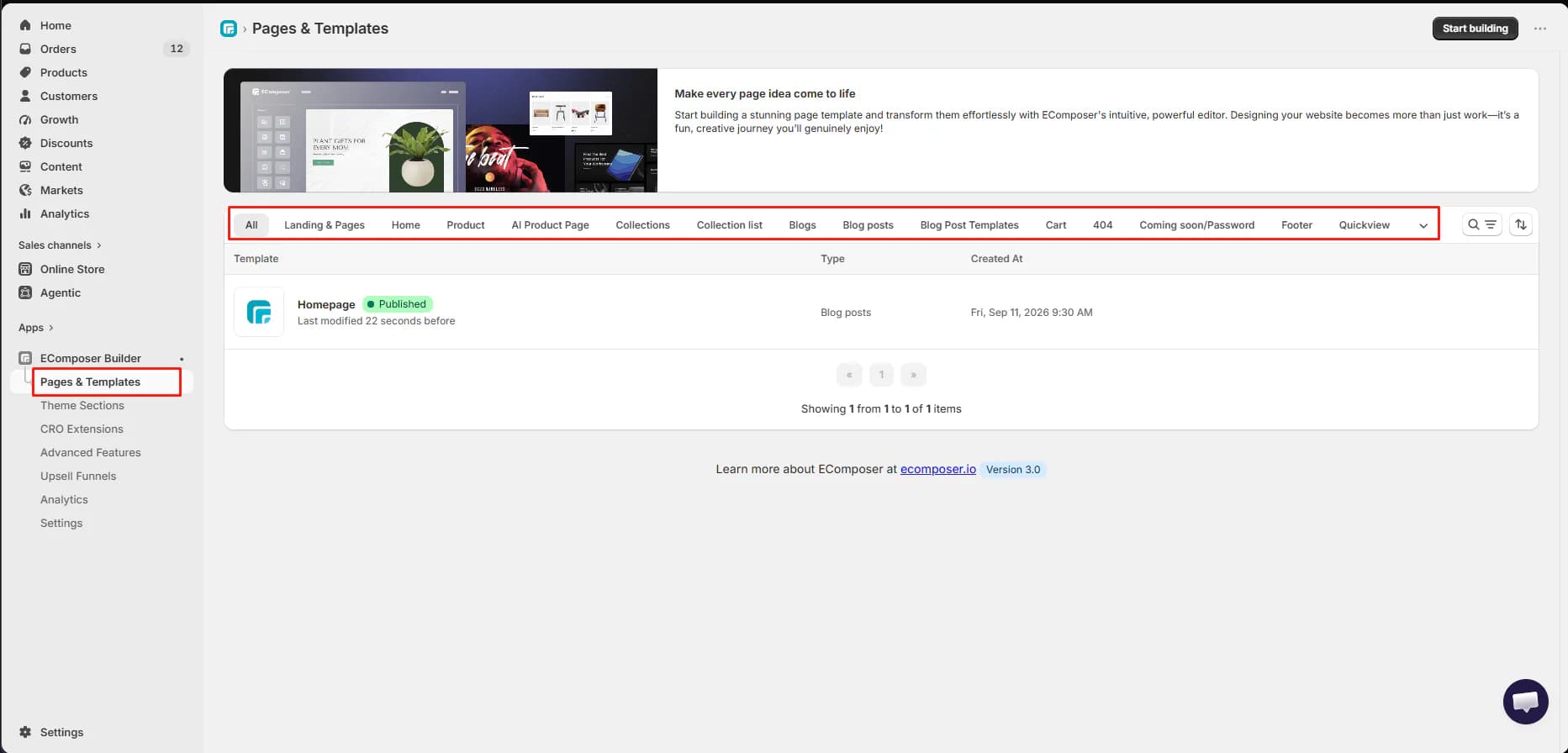Click the Published status badge

[x=397, y=304]
